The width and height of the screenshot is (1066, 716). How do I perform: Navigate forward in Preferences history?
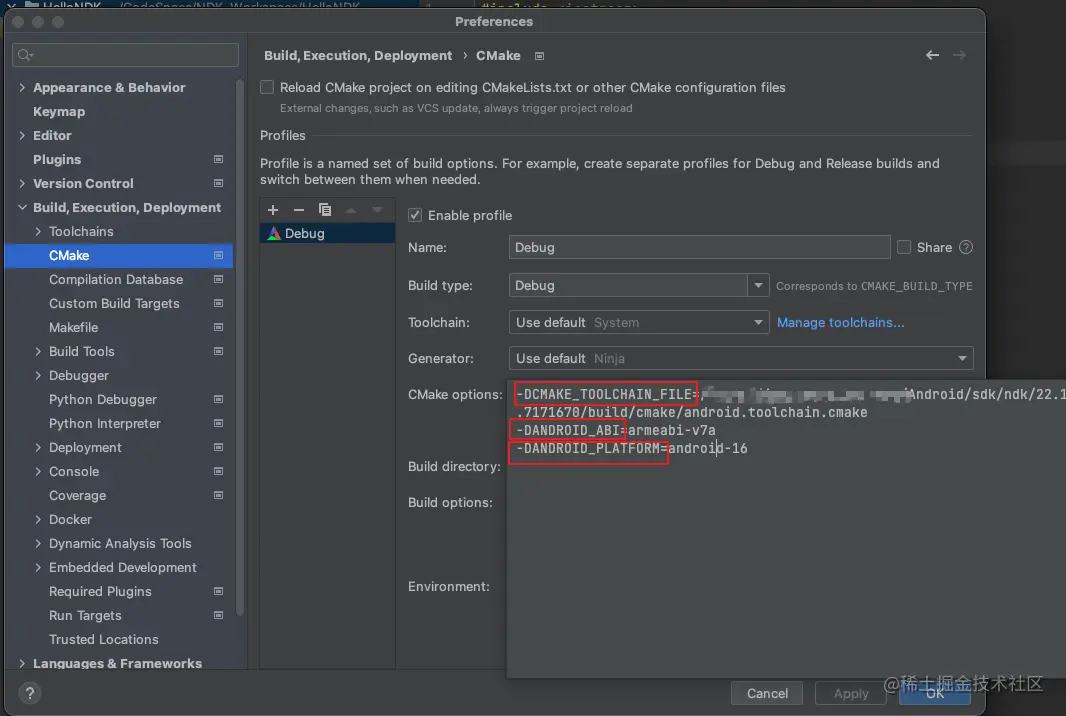point(959,55)
